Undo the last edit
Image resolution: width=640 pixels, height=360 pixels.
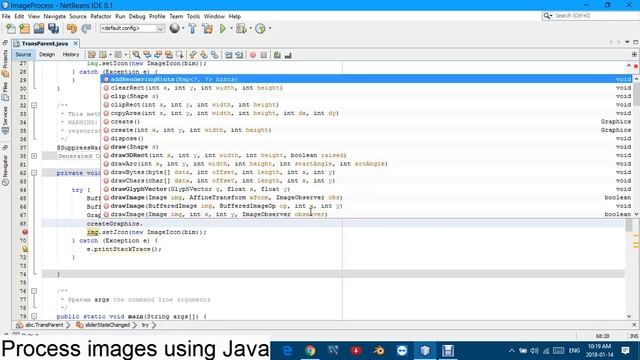coord(72,29)
